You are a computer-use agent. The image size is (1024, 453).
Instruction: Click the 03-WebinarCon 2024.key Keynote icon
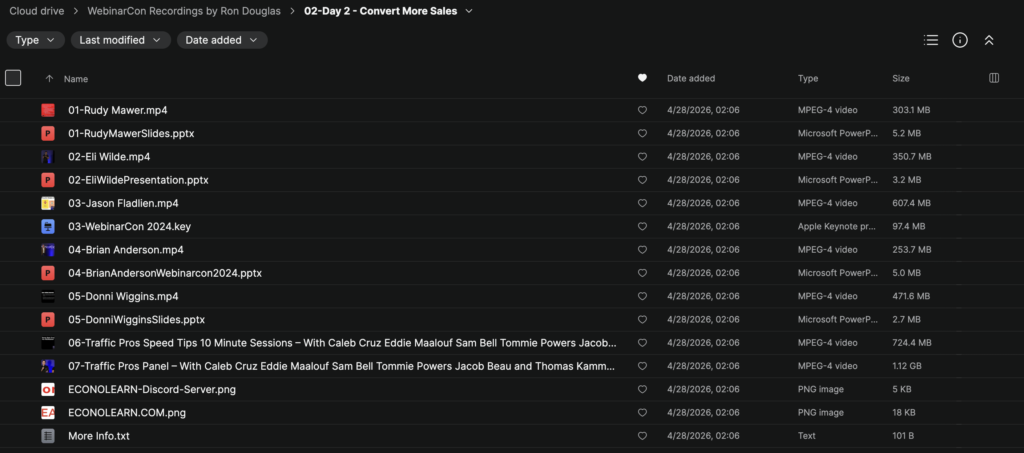[x=47, y=226]
